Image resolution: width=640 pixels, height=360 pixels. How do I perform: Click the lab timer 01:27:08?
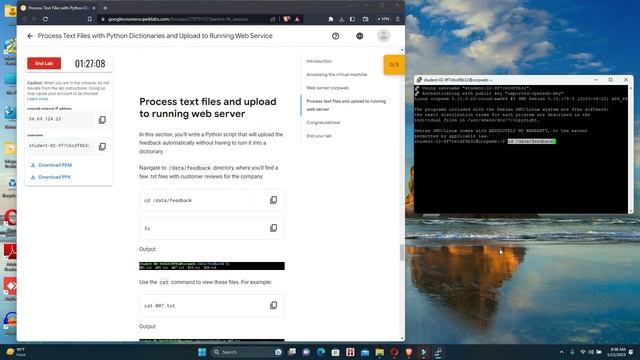[90, 64]
